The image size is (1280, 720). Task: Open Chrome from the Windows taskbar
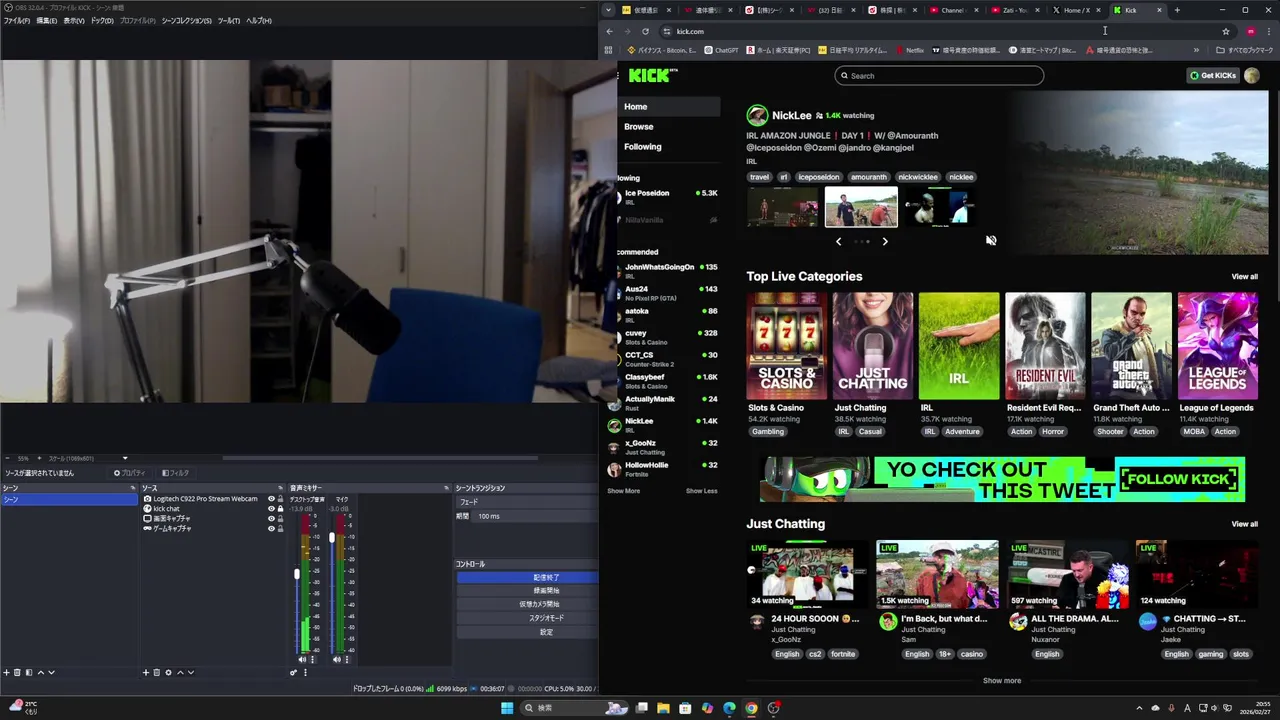(x=751, y=708)
